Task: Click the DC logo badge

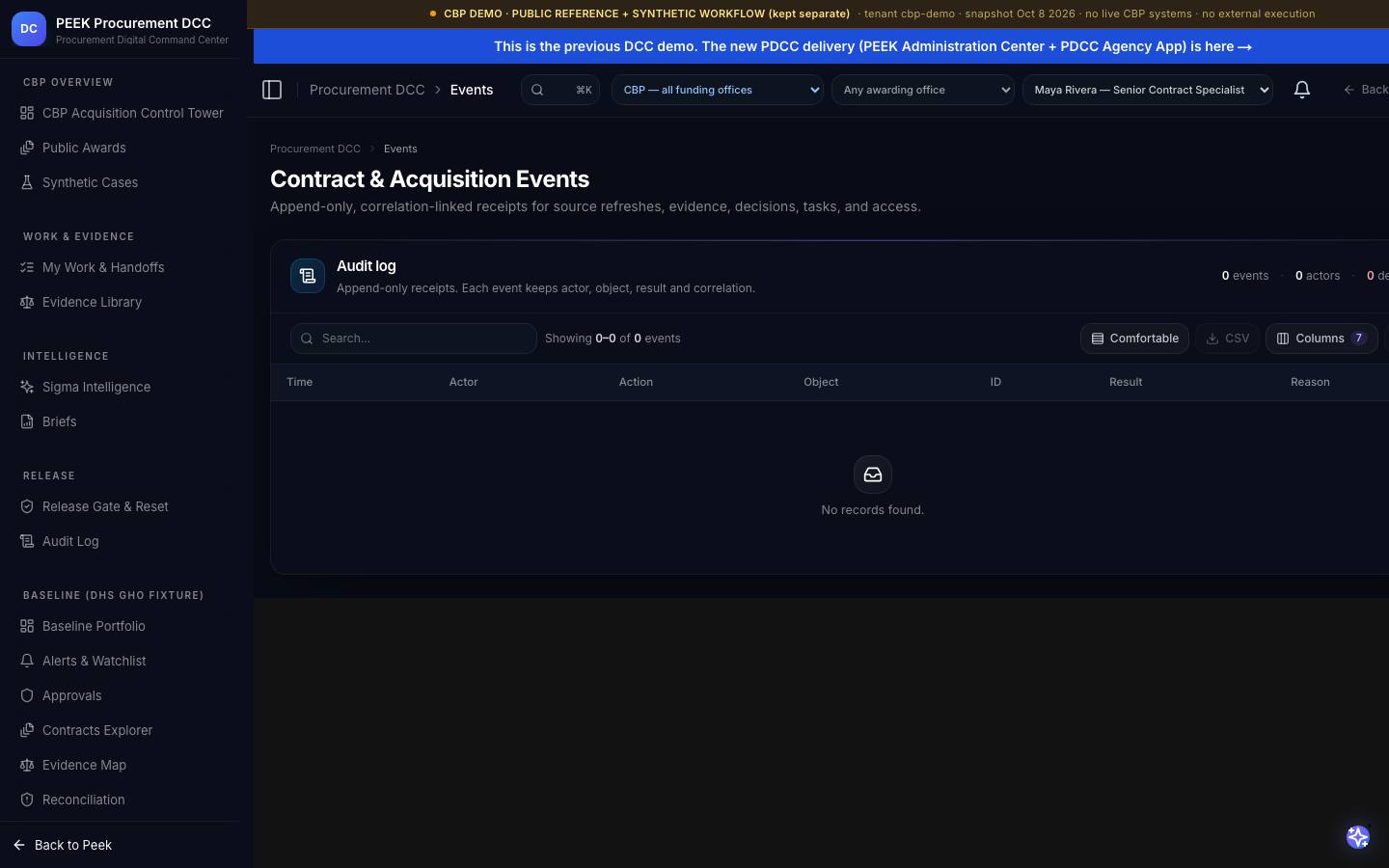Action: coord(29,29)
